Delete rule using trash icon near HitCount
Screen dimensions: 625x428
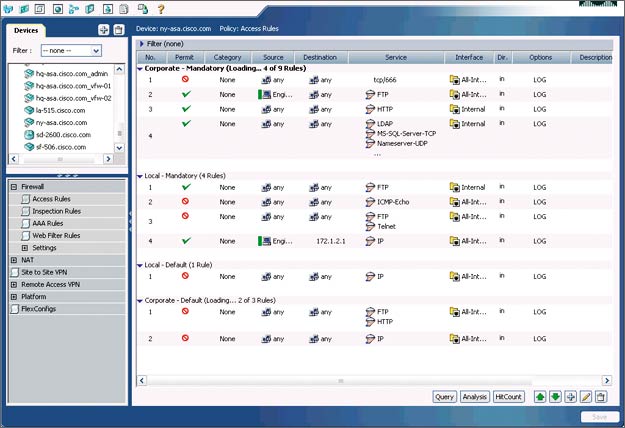pos(601,397)
